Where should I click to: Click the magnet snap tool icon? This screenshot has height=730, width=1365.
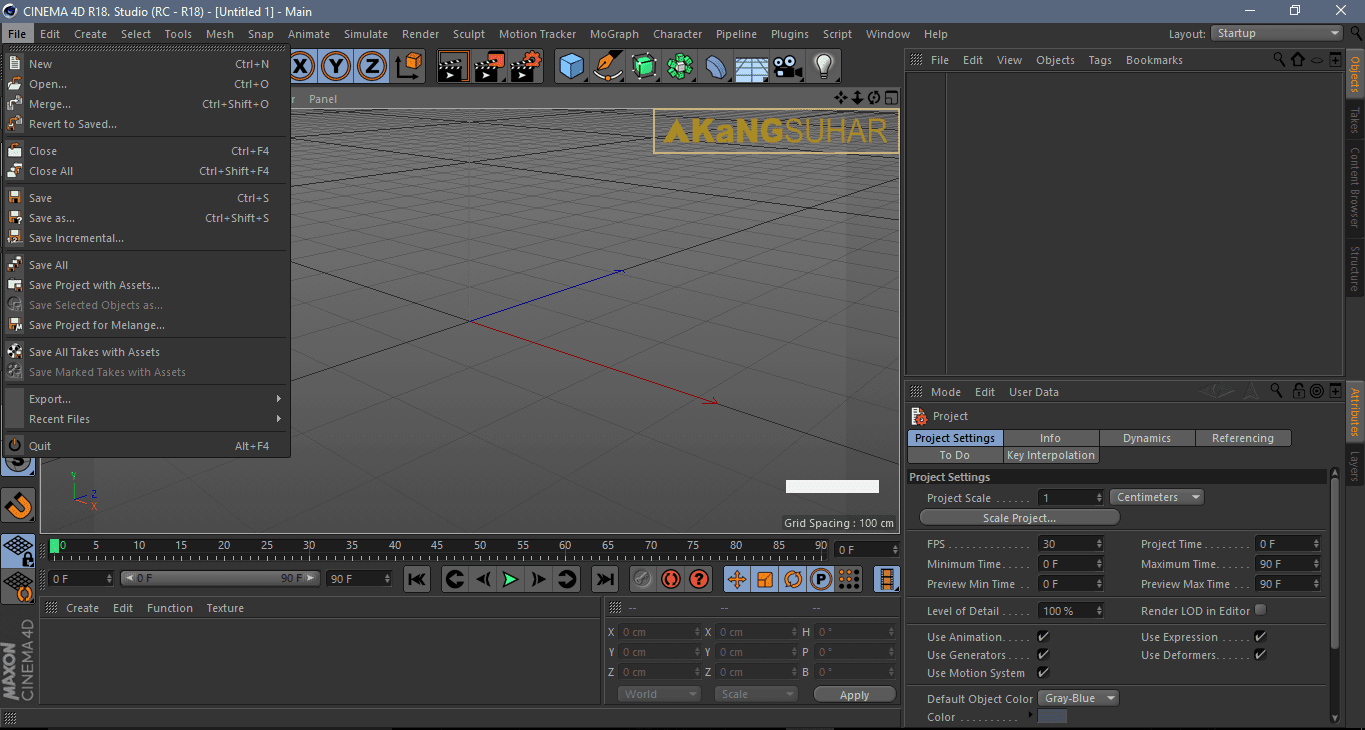[x=19, y=506]
